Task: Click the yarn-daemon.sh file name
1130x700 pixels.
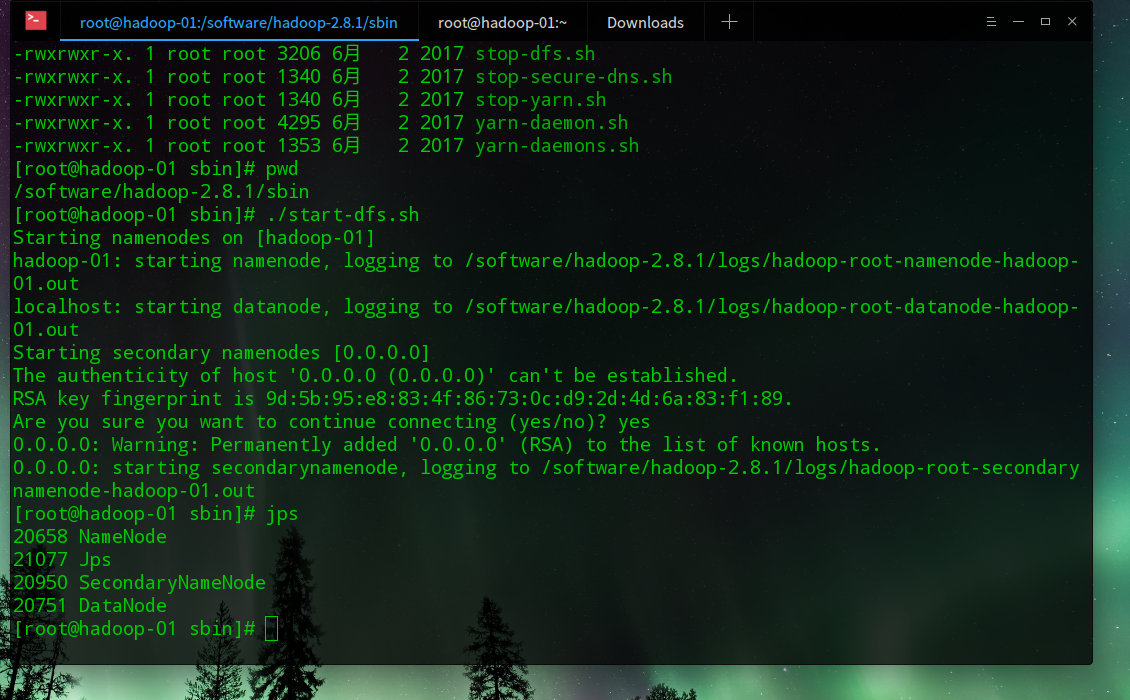Action: coord(551,123)
